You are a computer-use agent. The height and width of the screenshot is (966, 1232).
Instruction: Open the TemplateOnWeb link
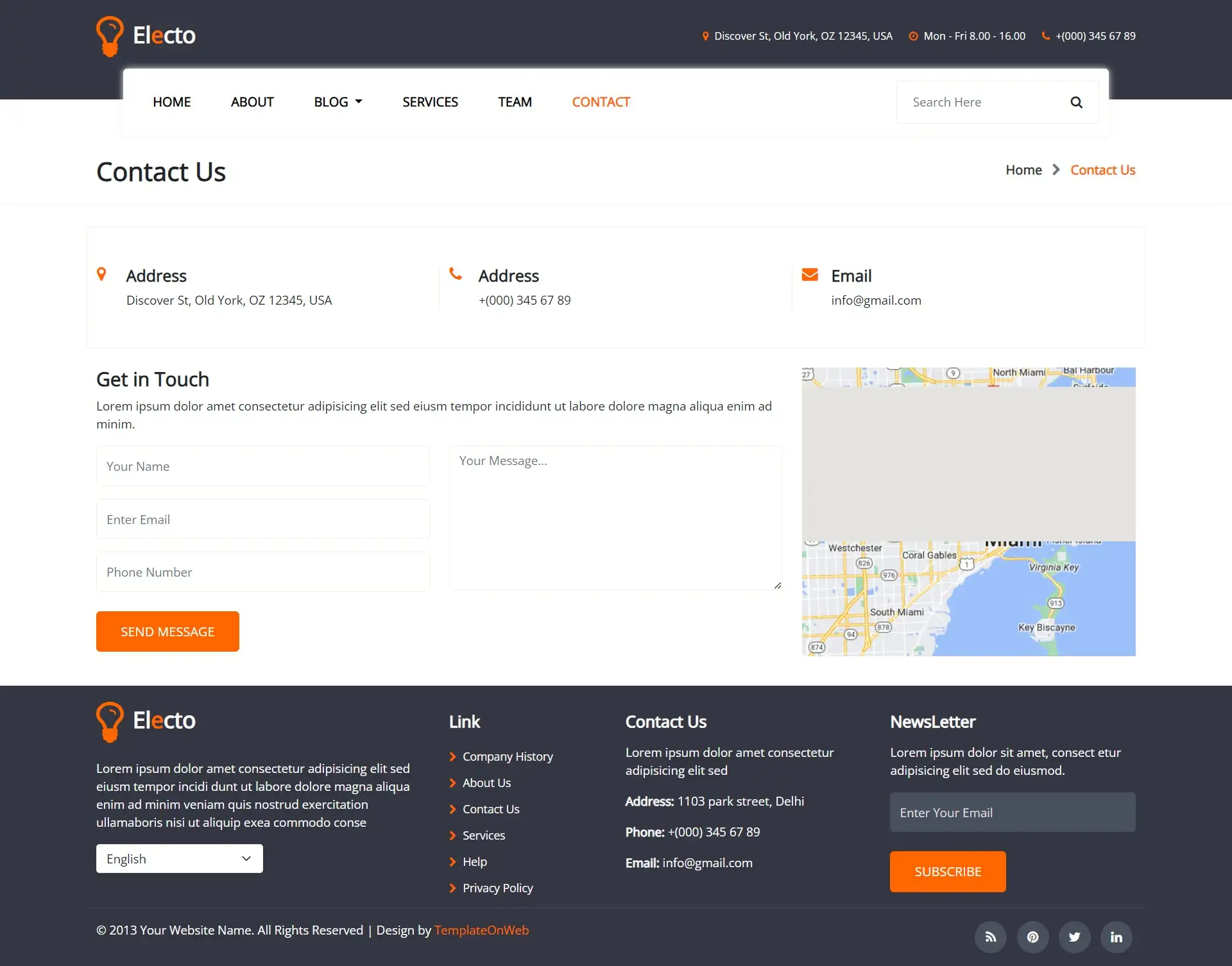(481, 930)
